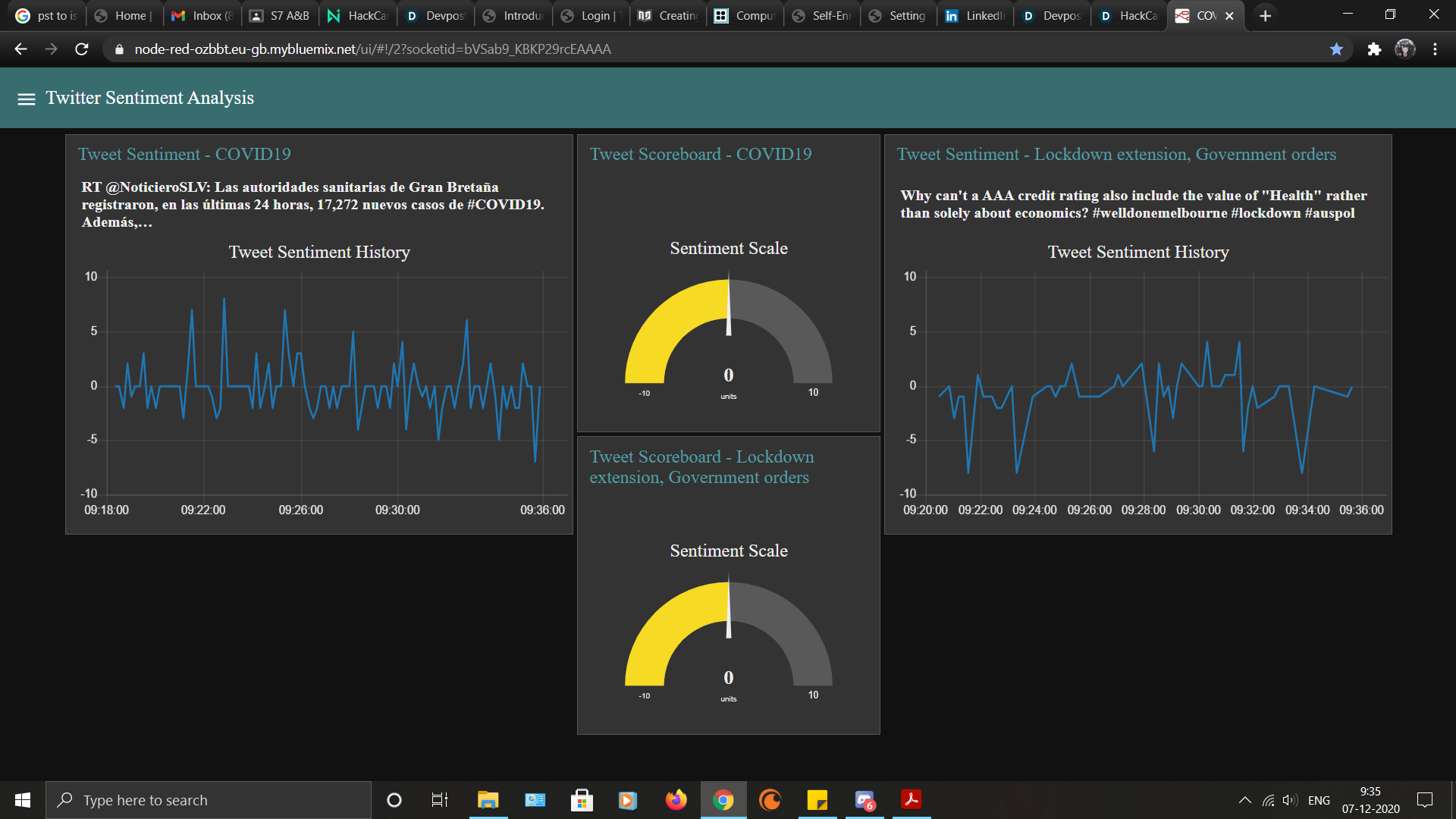Open the notification action center
Viewport: 1456px width, 819px height.
tap(1425, 800)
